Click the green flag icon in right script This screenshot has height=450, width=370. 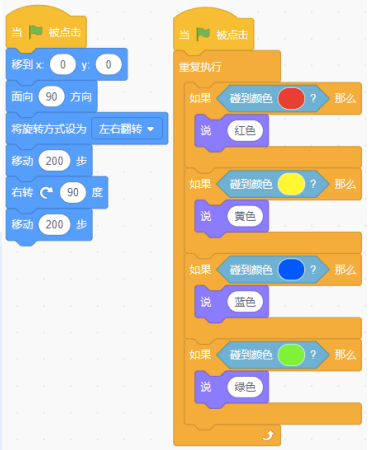coord(203,34)
